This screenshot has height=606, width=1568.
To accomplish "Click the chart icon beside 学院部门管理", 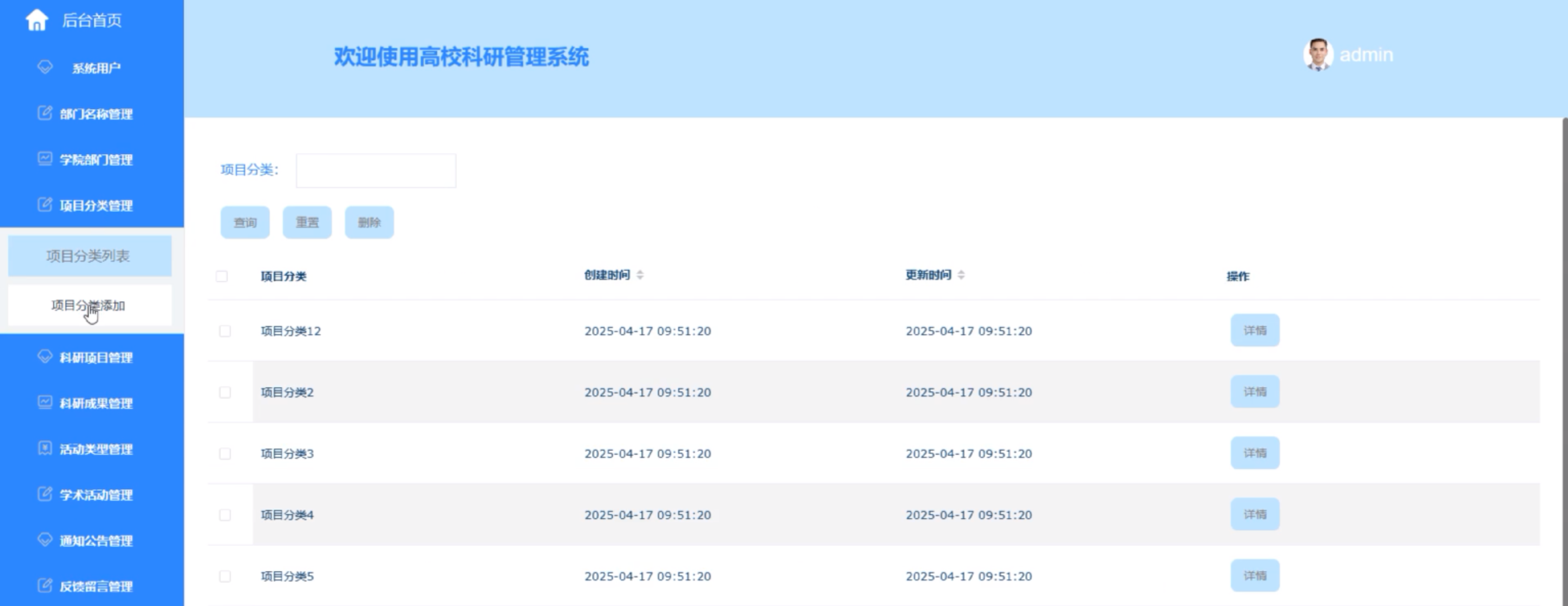I will click(x=45, y=159).
